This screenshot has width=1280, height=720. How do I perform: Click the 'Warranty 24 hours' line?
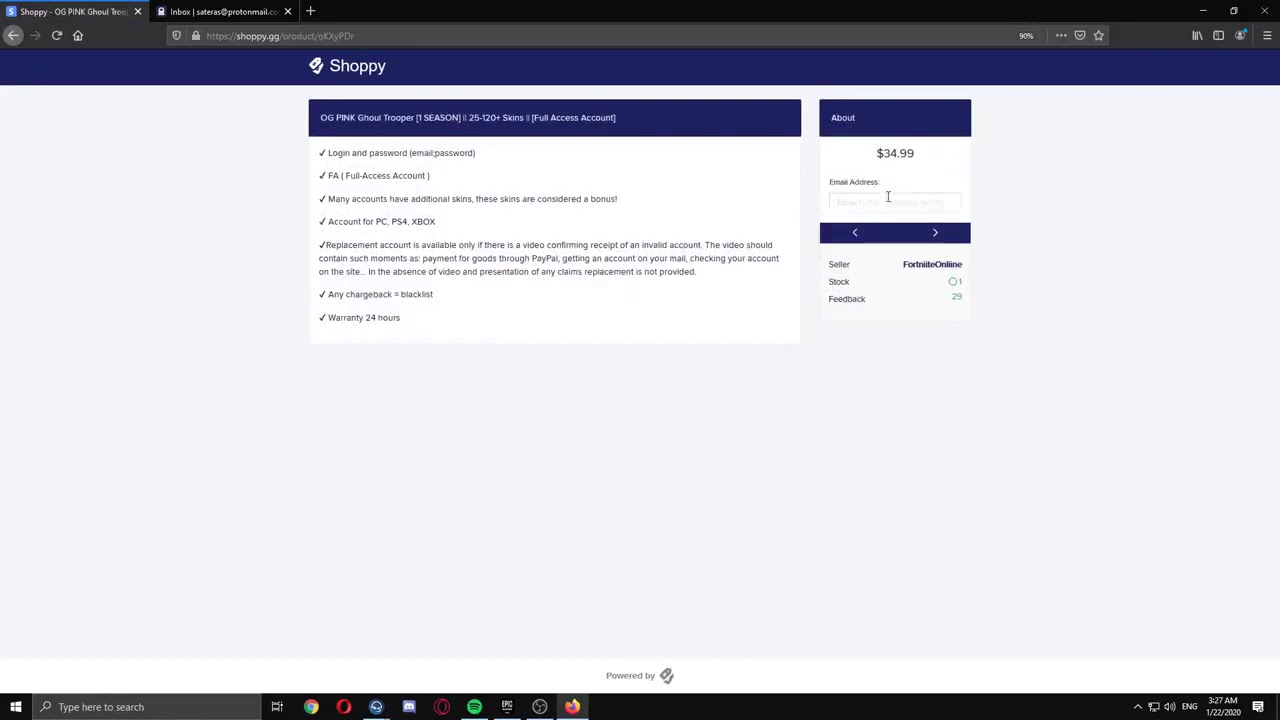pyautogui.click(x=359, y=318)
